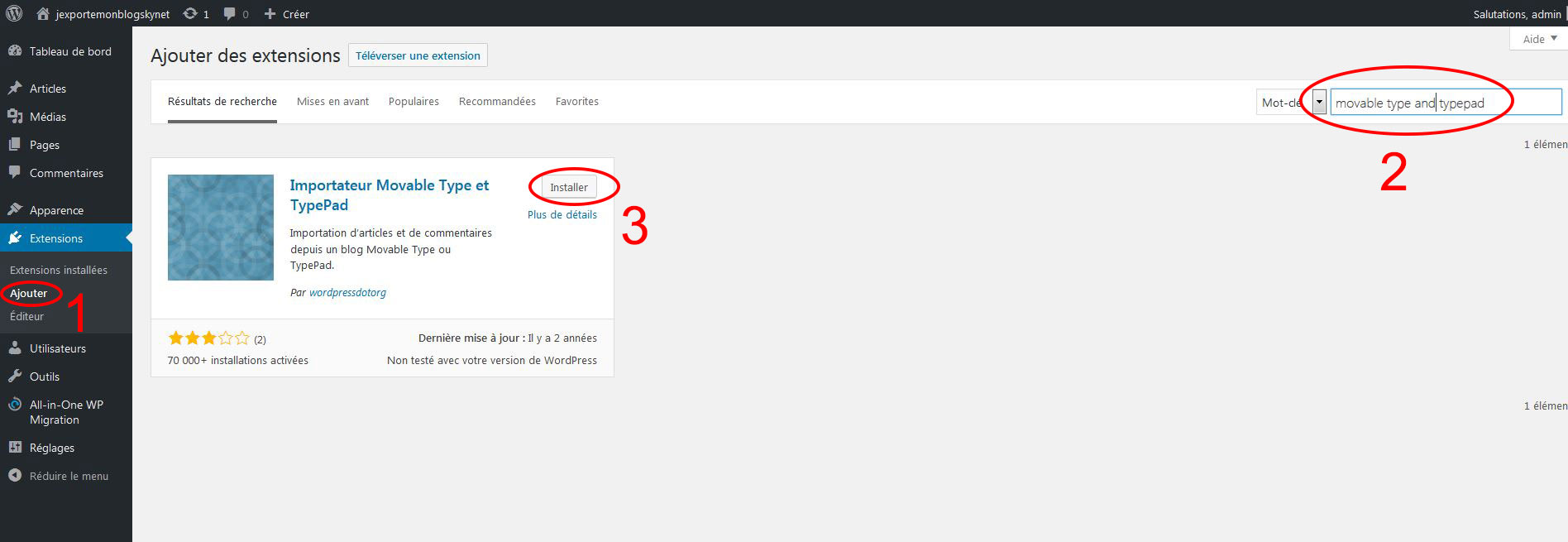Image resolution: width=1568 pixels, height=542 pixels.
Task: Click the blue plugin thumbnail image
Action: (221, 228)
